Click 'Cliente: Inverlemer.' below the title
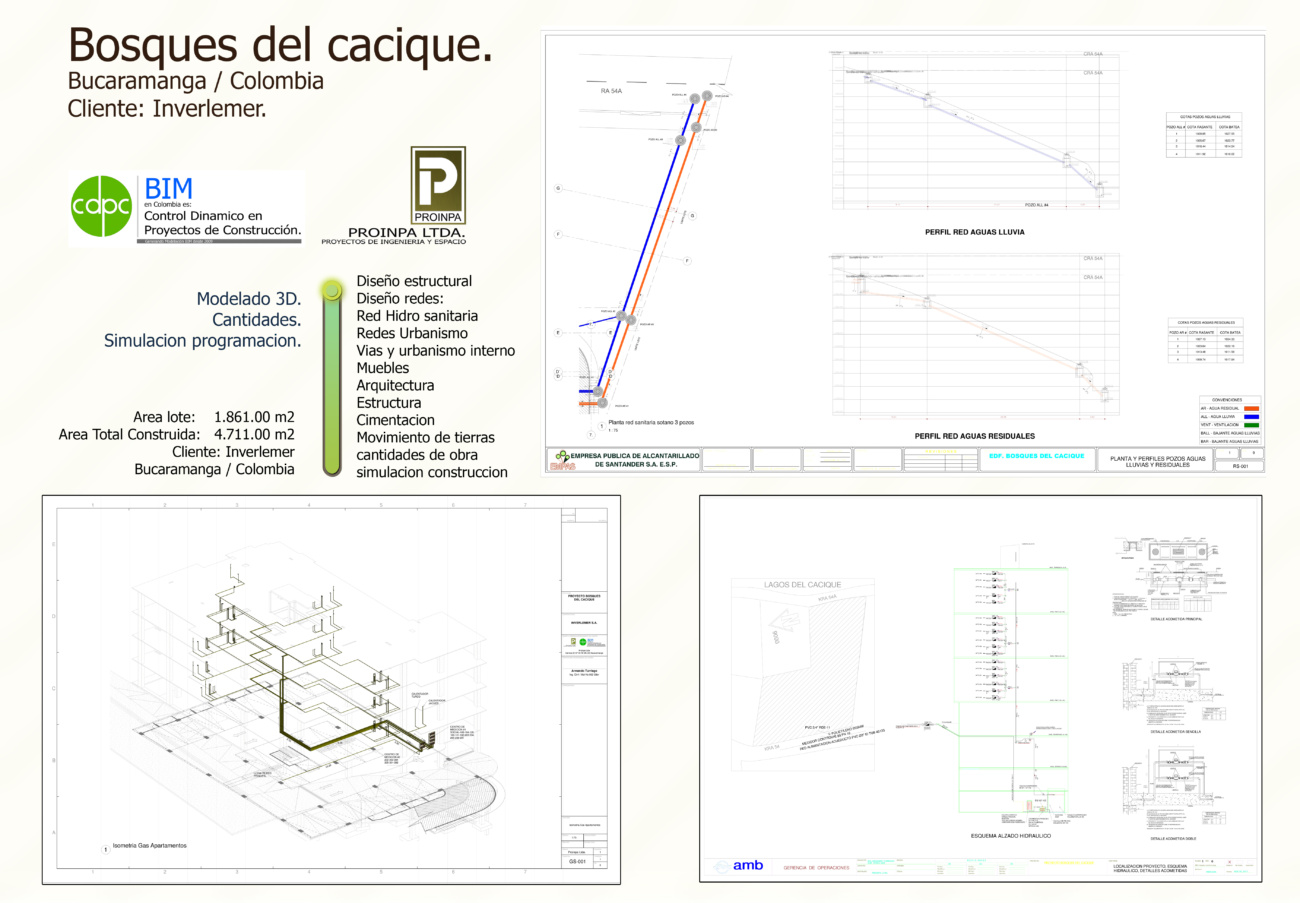 point(167,108)
